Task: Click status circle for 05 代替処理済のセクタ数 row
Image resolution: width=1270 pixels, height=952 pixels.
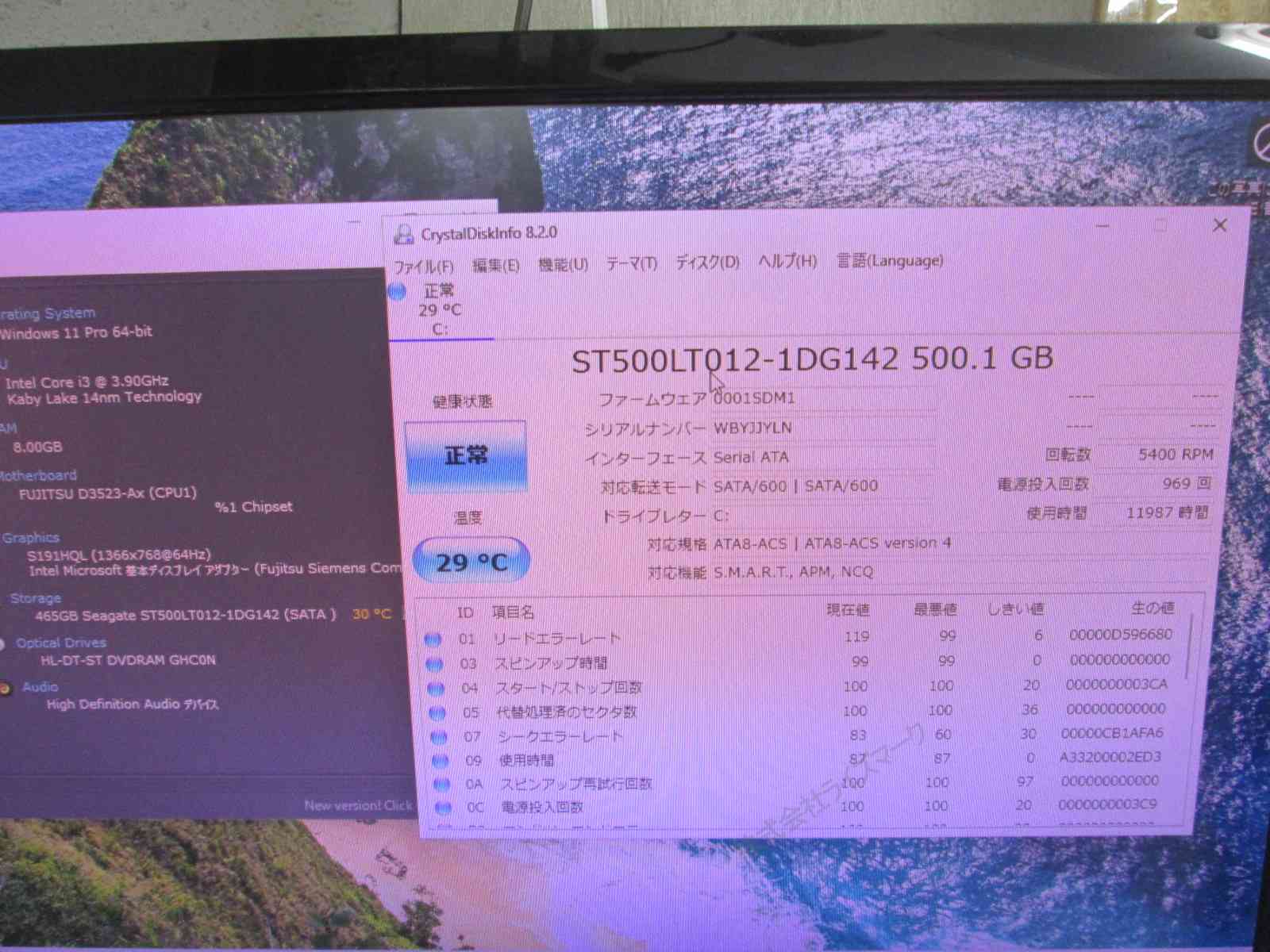Action: coord(437,713)
